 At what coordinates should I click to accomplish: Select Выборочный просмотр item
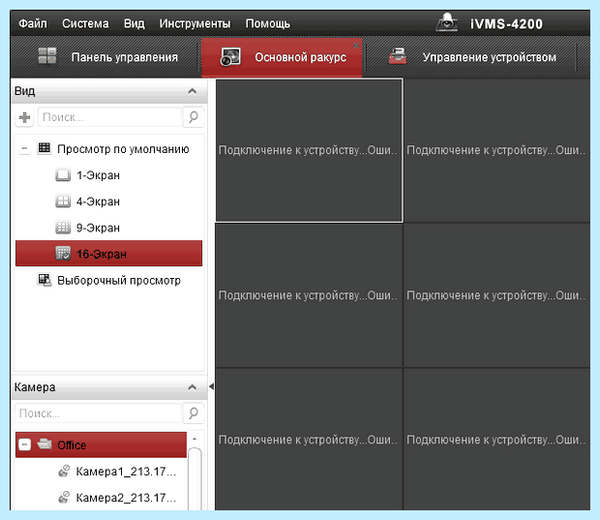click(119, 280)
